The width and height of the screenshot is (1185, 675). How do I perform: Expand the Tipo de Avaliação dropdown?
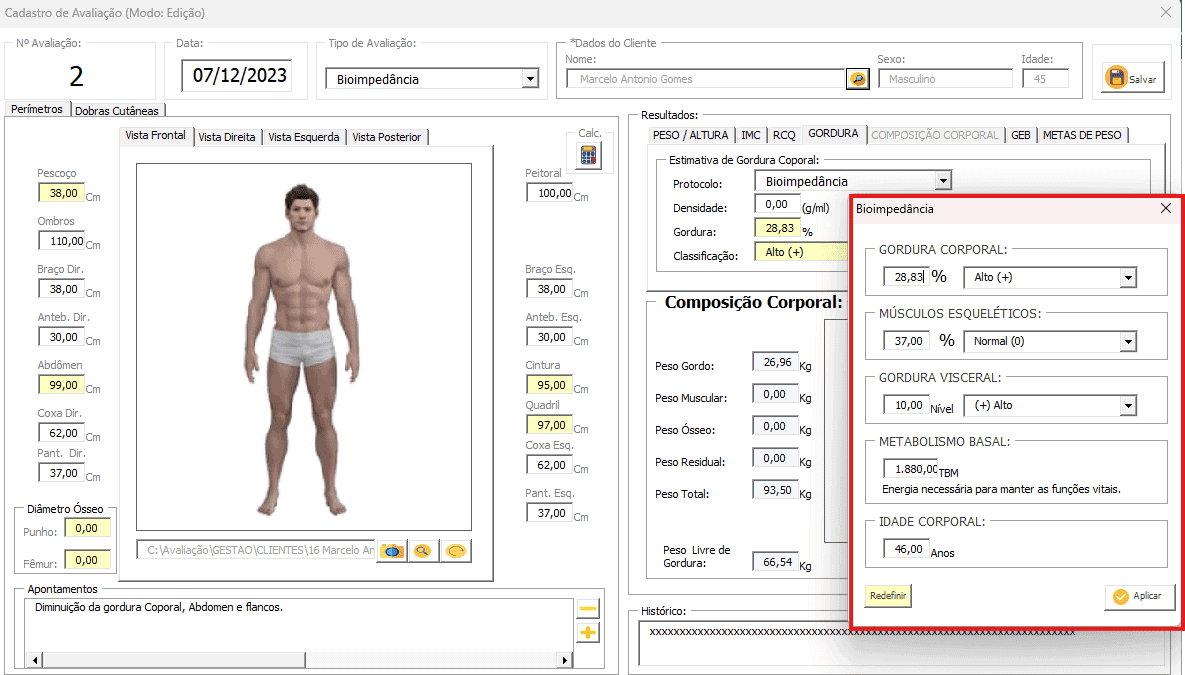[530, 80]
